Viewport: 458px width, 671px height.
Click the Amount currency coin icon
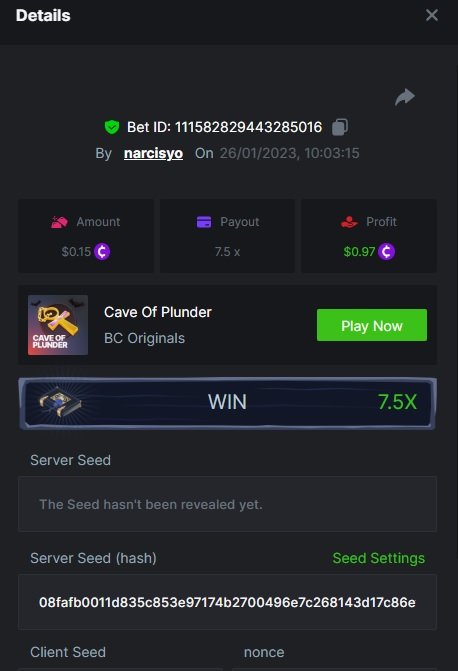point(102,251)
